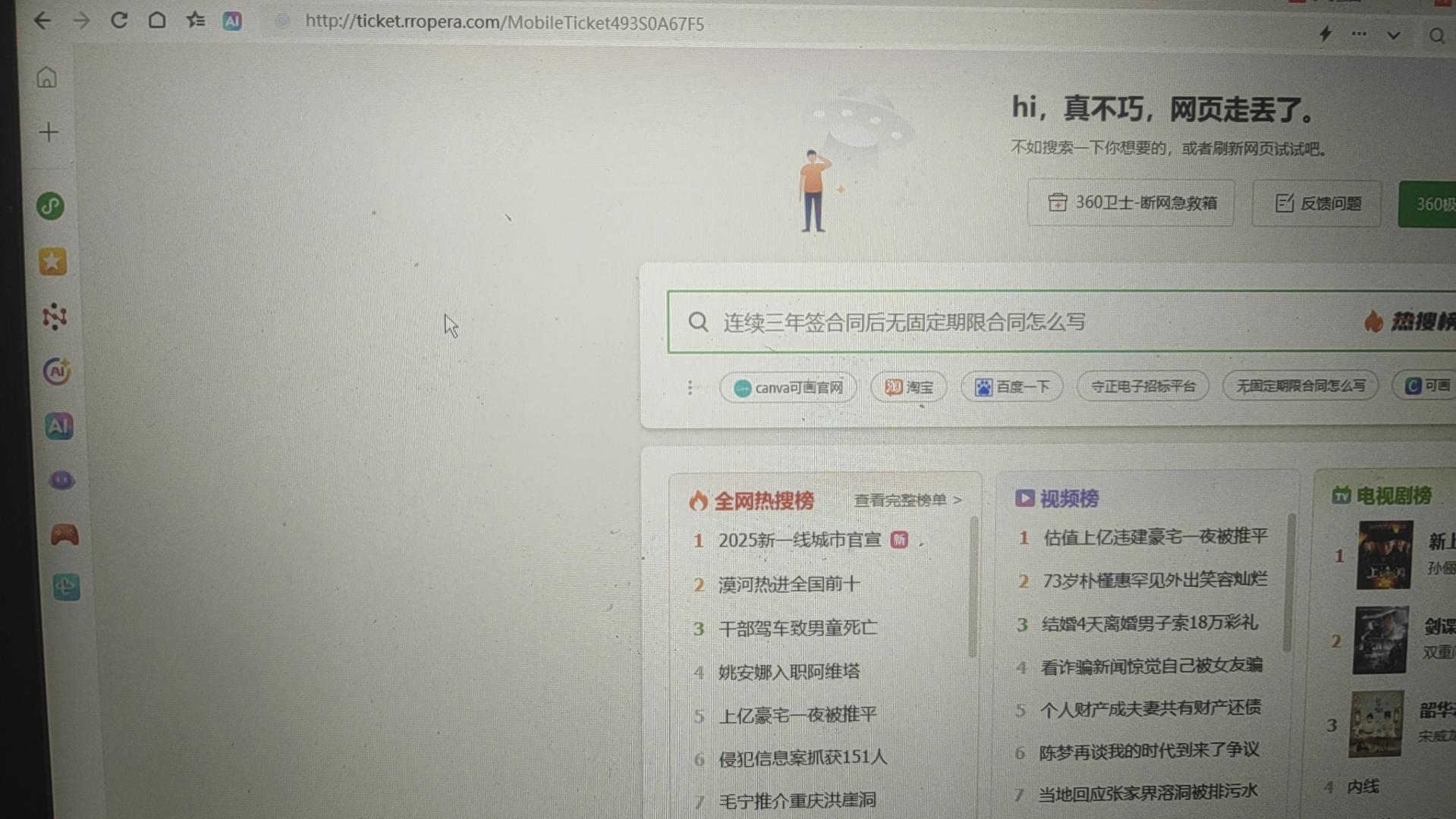Open the vertical dots menu beside the shortcut chips
The width and height of the screenshot is (1456, 819).
click(x=690, y=388)
